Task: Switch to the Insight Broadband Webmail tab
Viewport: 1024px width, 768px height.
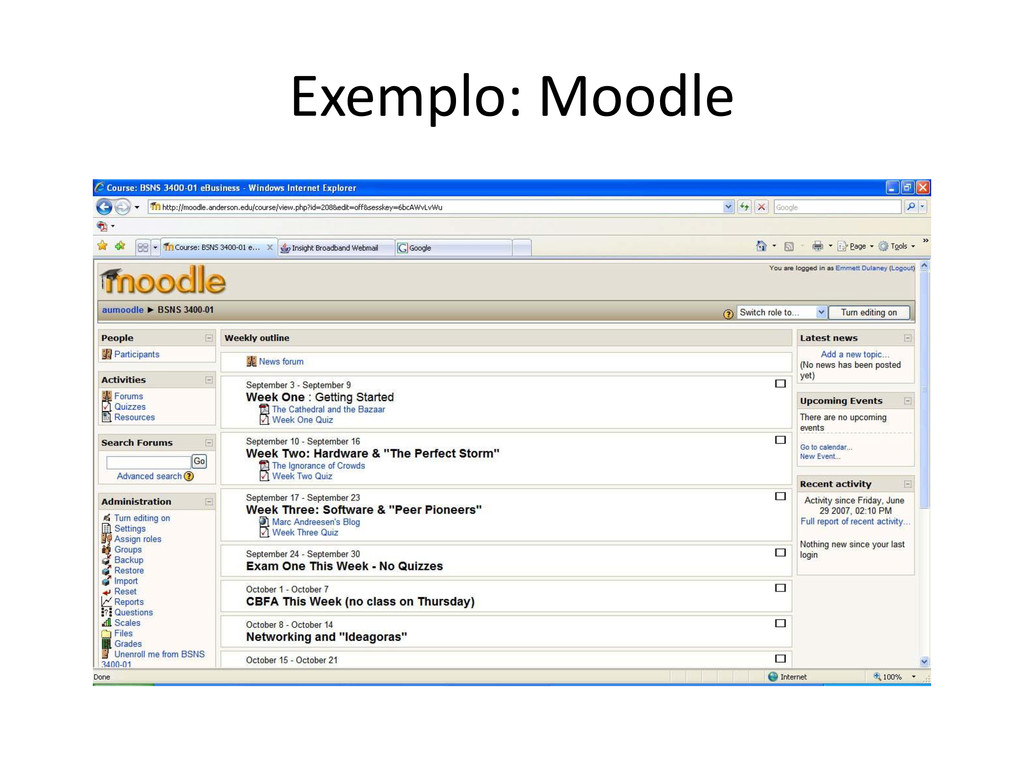Action: coord(336,248)
